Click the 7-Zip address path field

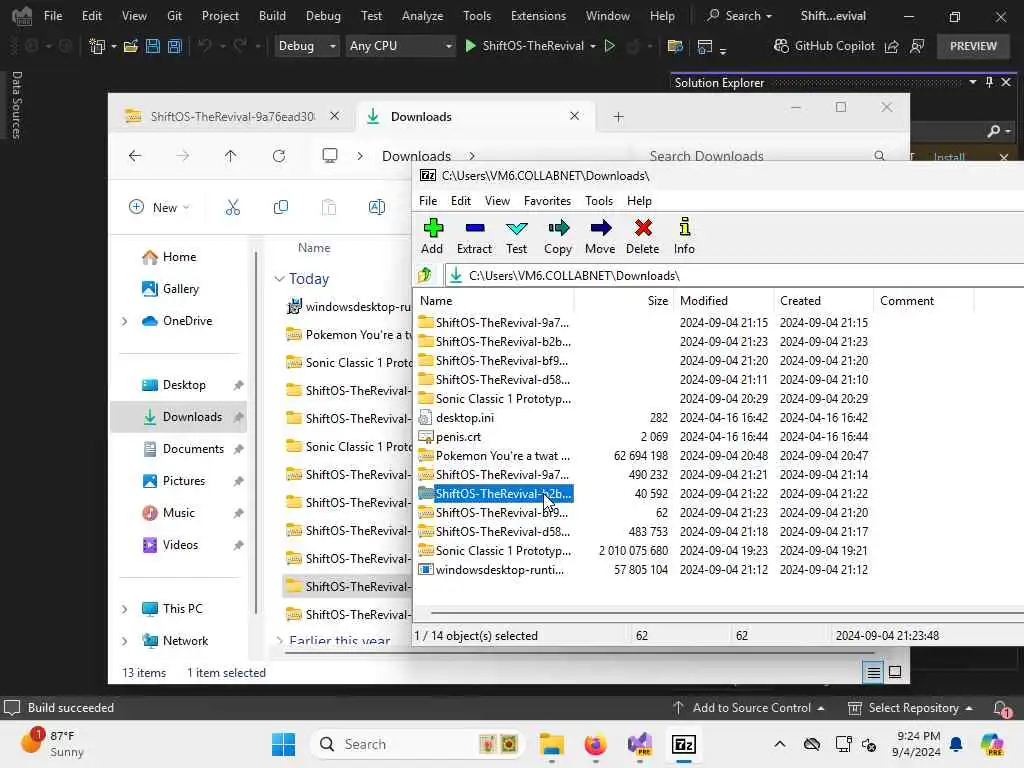(734, 276)
